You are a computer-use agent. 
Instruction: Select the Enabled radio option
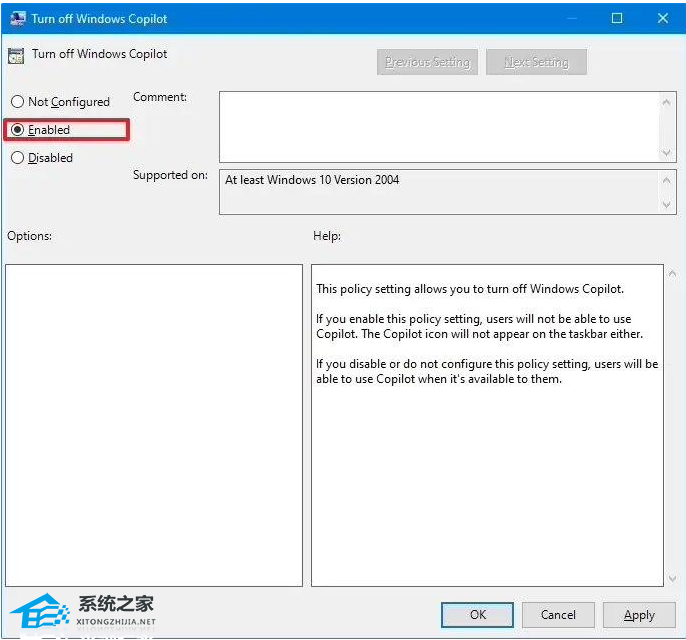tap(40, 130)
